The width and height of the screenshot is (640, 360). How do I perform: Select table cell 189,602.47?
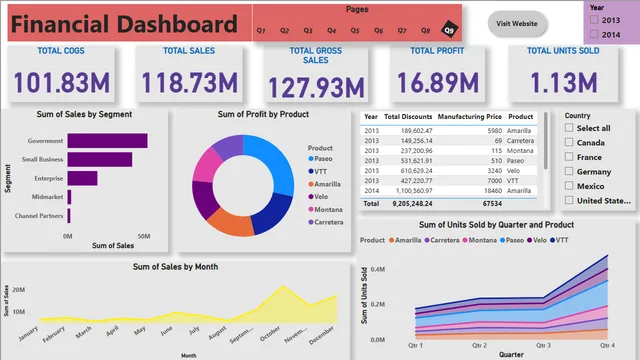pos(416,131)
